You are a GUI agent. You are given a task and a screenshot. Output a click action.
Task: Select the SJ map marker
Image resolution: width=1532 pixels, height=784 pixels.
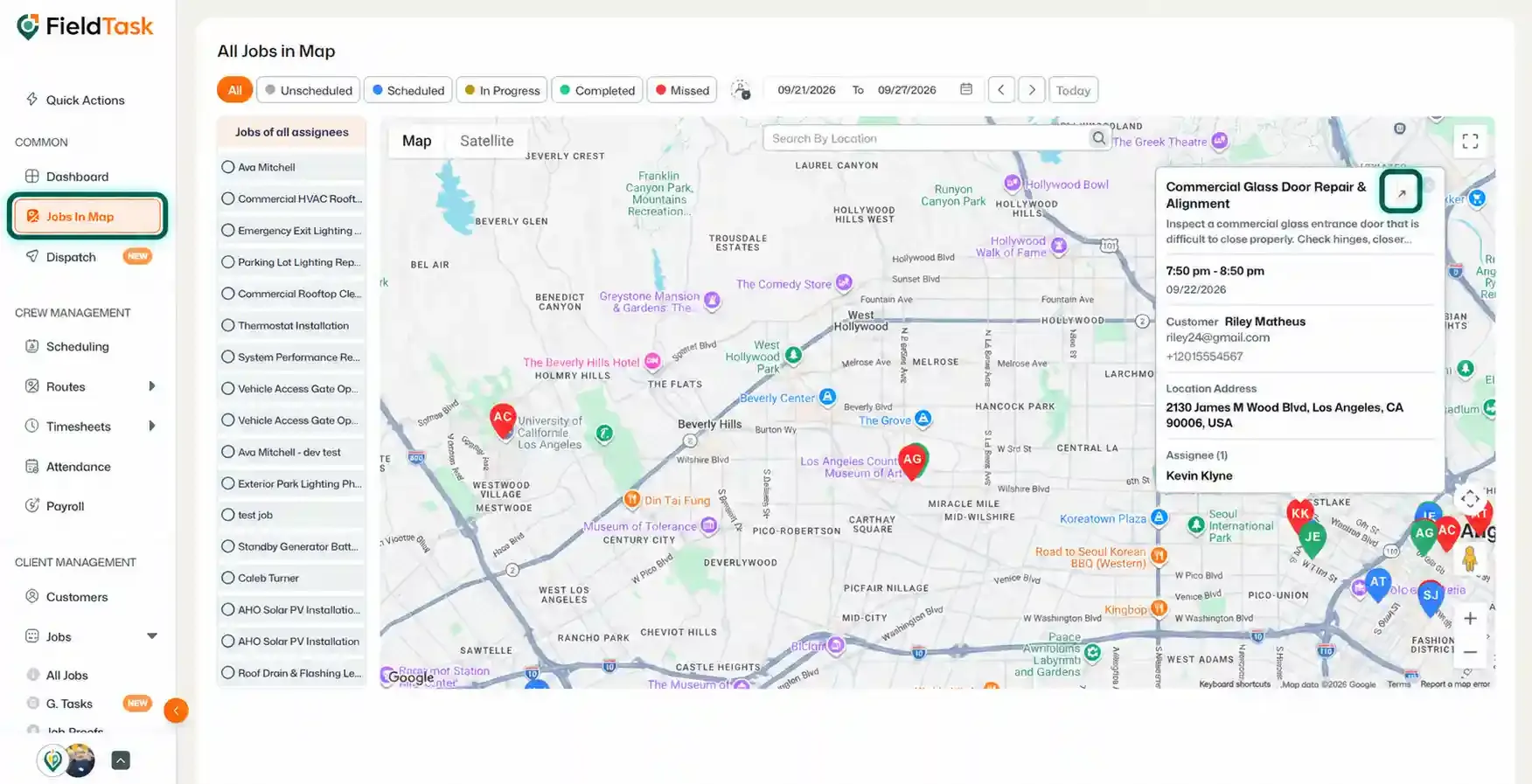point(1431,598)
